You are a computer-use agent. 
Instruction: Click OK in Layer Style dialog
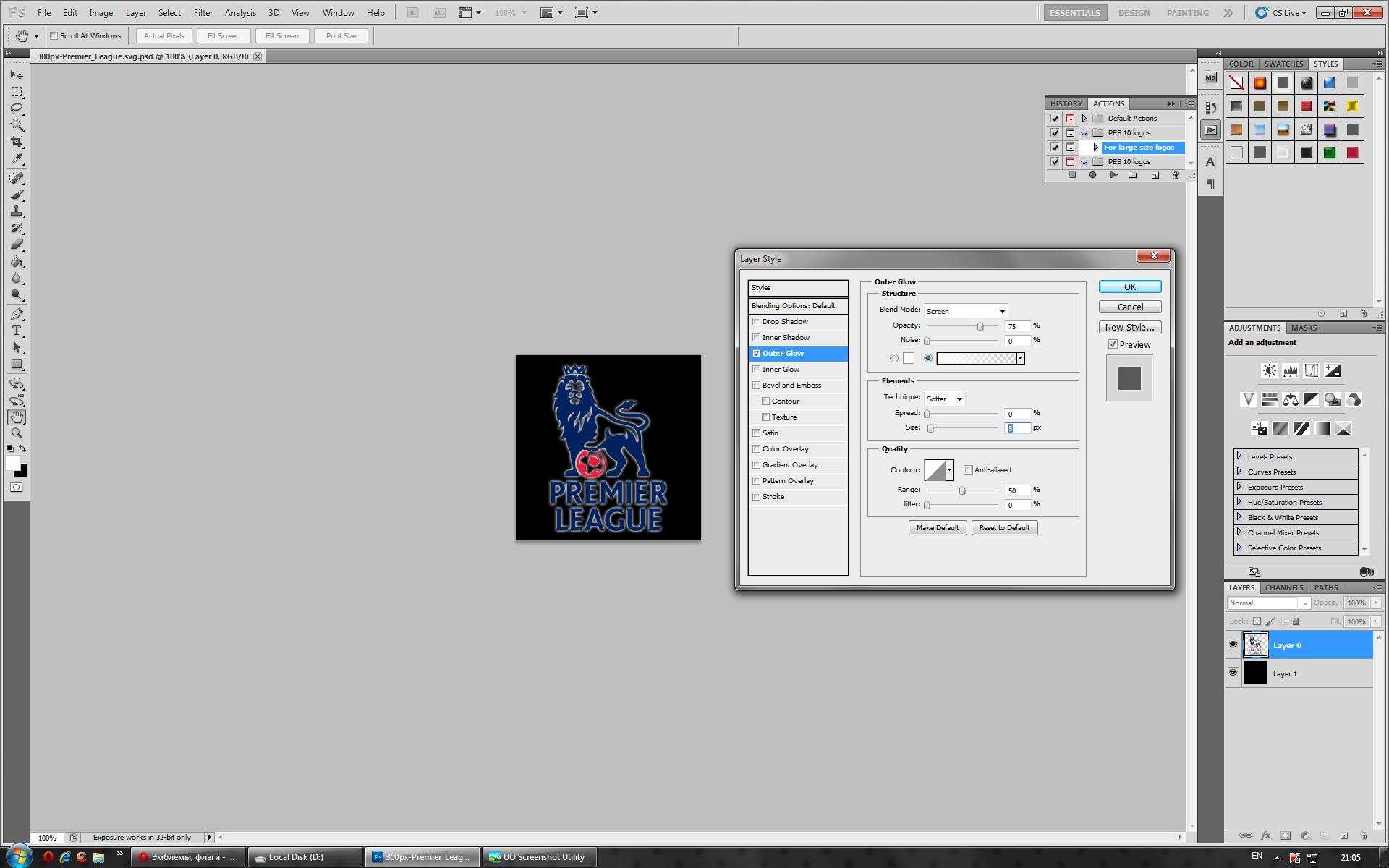[x=1130, y=287]
